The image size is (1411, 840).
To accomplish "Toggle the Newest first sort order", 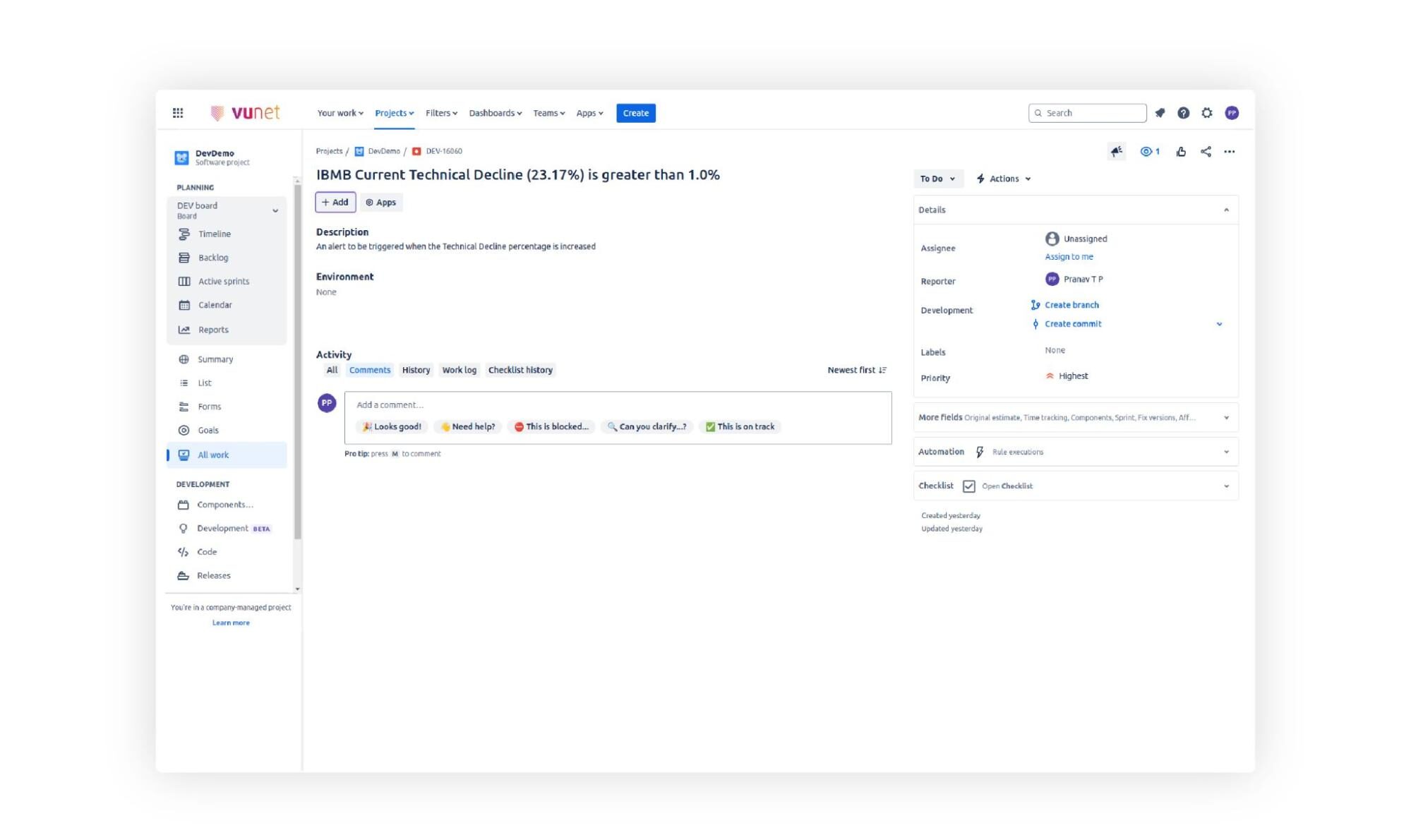I will click(x=856, y=370).
